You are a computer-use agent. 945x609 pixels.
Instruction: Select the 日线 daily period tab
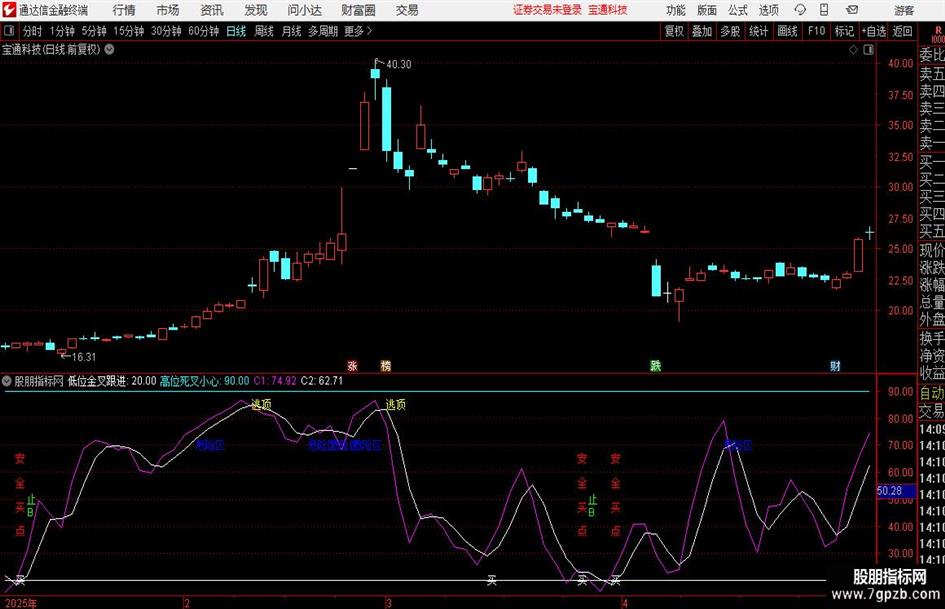pos(236,31)
